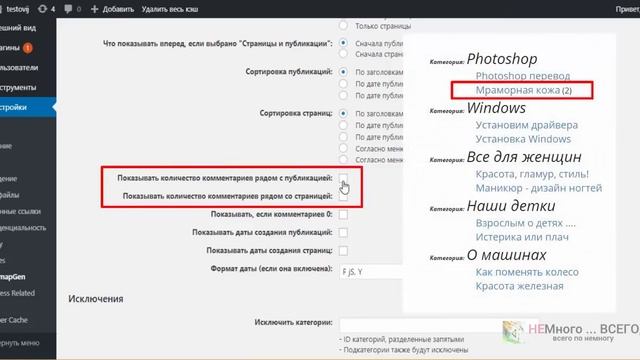The height and width of the screenshot is (360, 640).
Task: Open the Инструменты sidebar menu
Action: coord(18,87)
